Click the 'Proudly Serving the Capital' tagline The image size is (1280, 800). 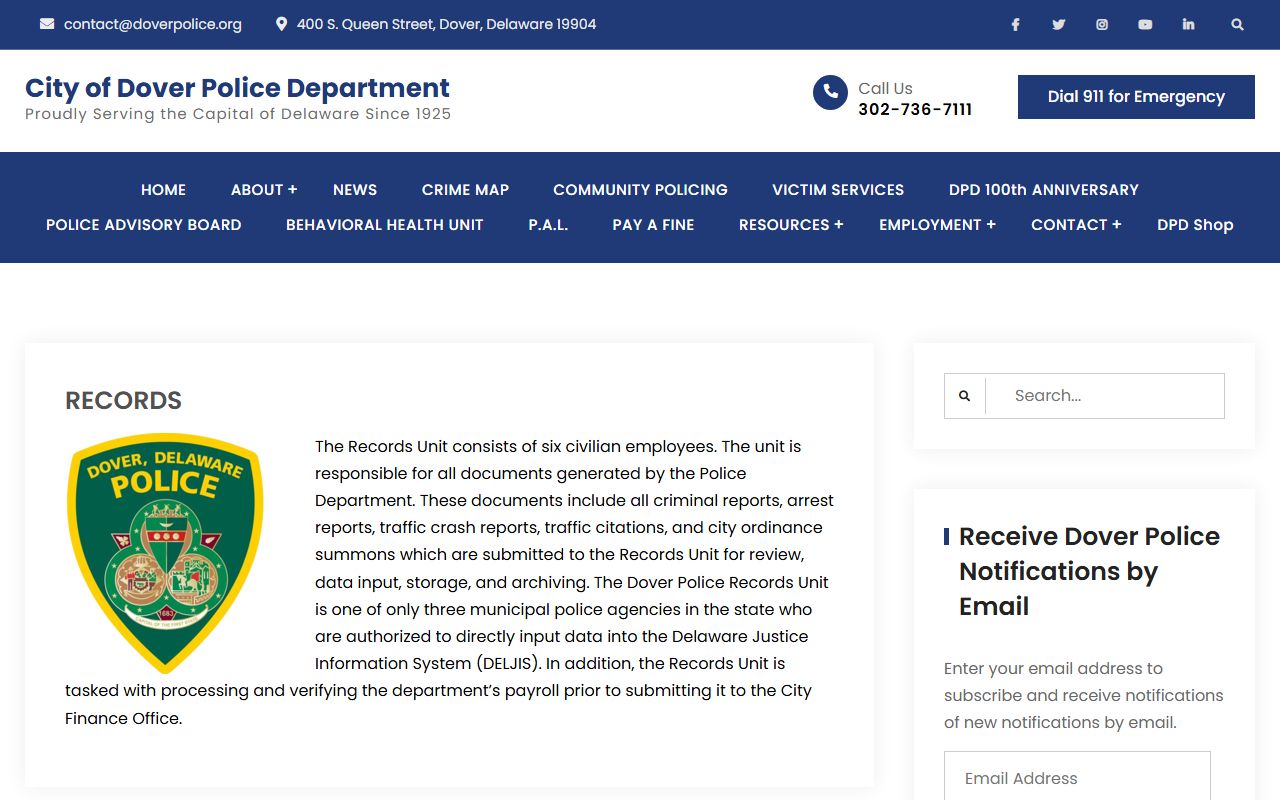pos(238,114)
